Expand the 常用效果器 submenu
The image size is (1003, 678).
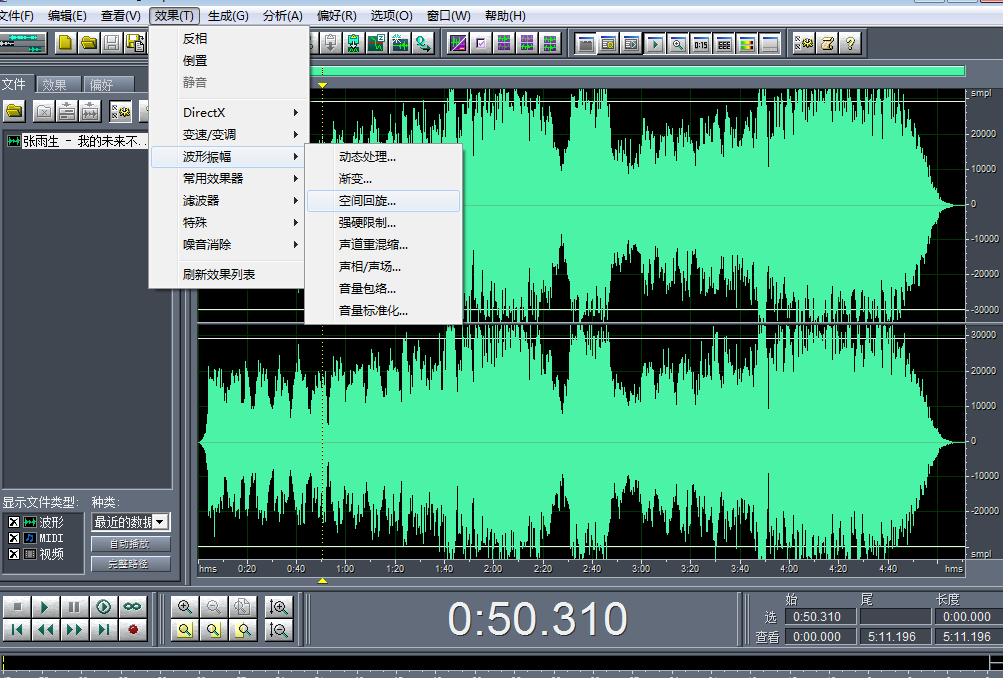pyautogui.click(x=227, y=178)
